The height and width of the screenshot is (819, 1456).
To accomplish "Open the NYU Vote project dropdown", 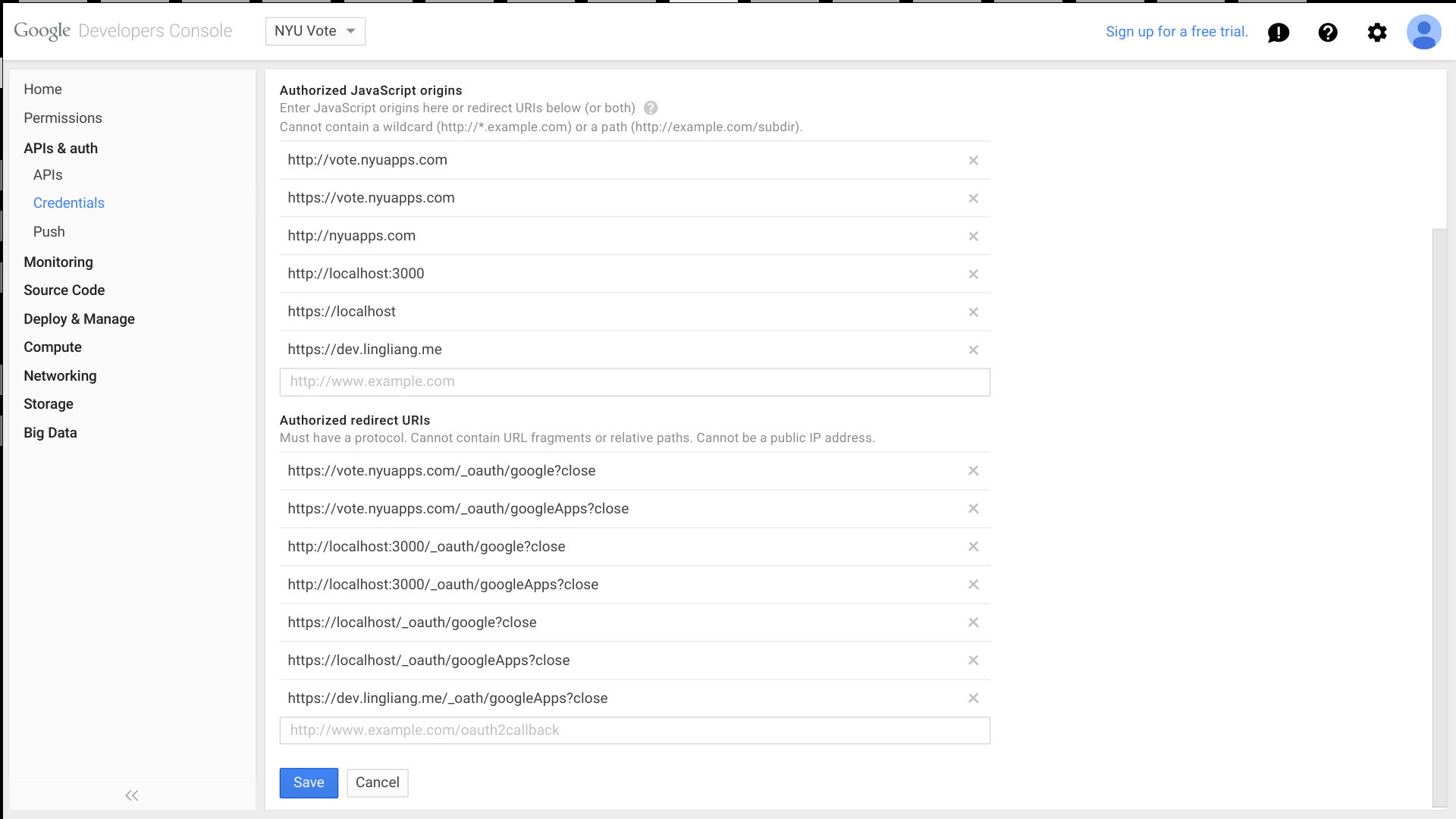I will point(315,31).
